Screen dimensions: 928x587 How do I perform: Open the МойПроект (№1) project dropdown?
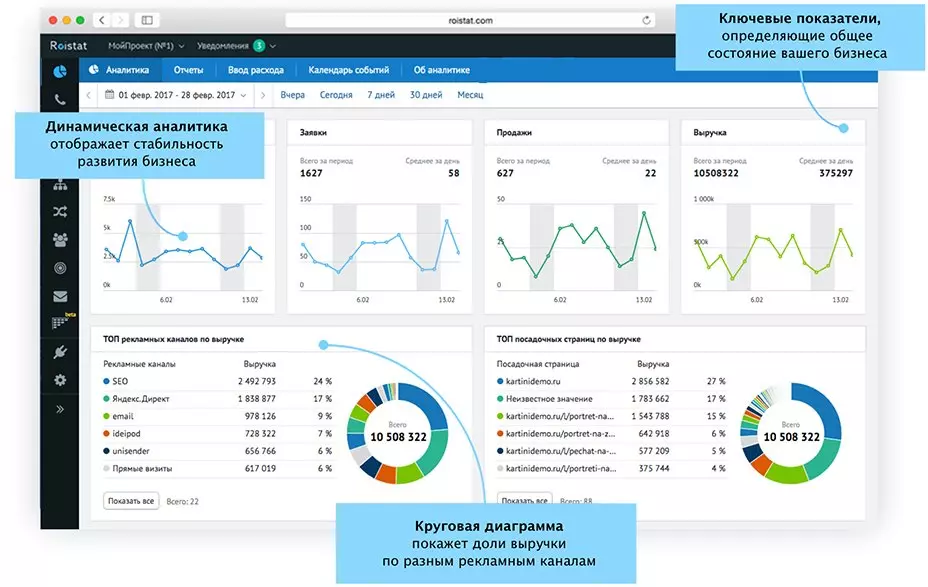point(146,46)
